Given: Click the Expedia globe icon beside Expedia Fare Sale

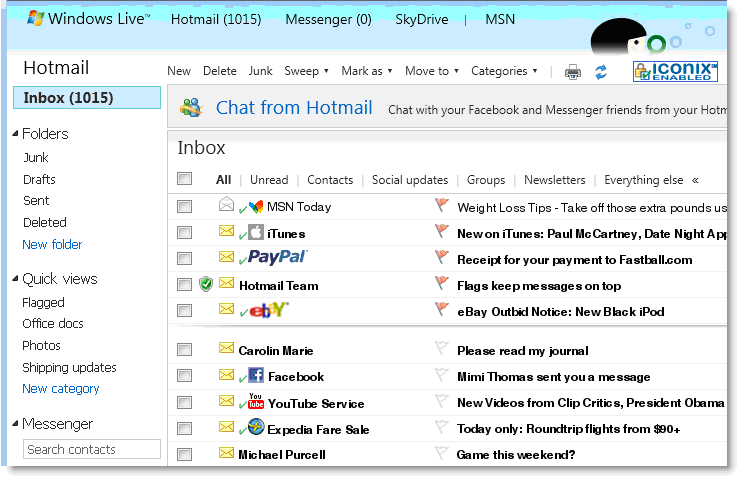Looking at the screenshot, I should click(256, 427).
